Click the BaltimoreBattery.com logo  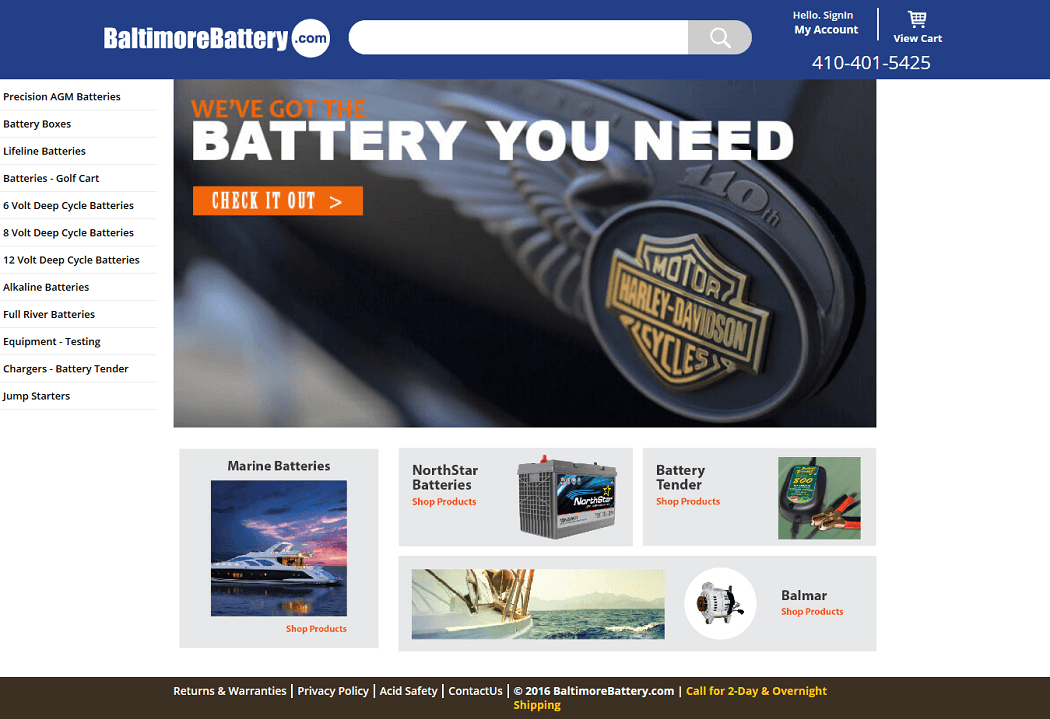click(217, 38)
